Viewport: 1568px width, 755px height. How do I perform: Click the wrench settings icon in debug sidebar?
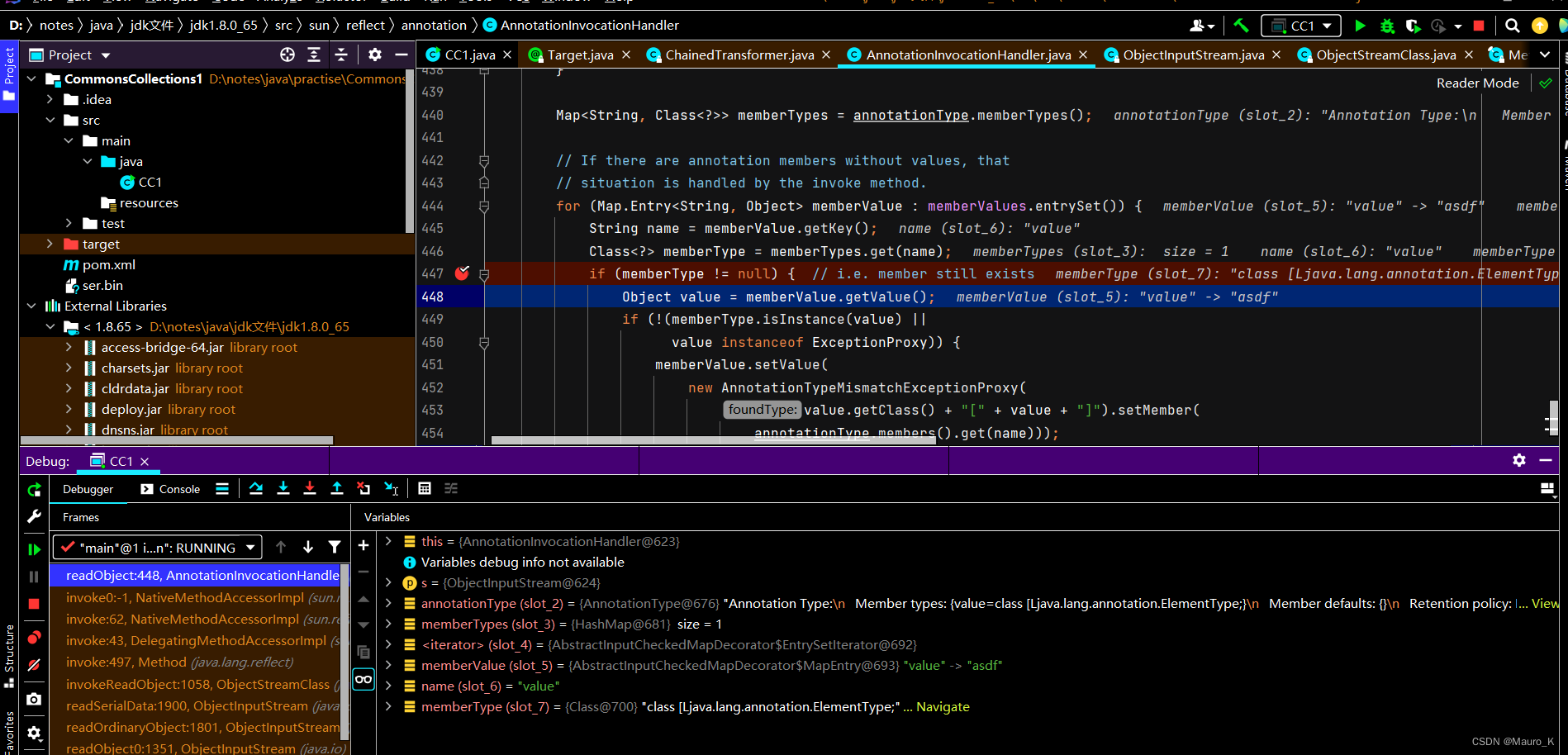tap(34, 516)
